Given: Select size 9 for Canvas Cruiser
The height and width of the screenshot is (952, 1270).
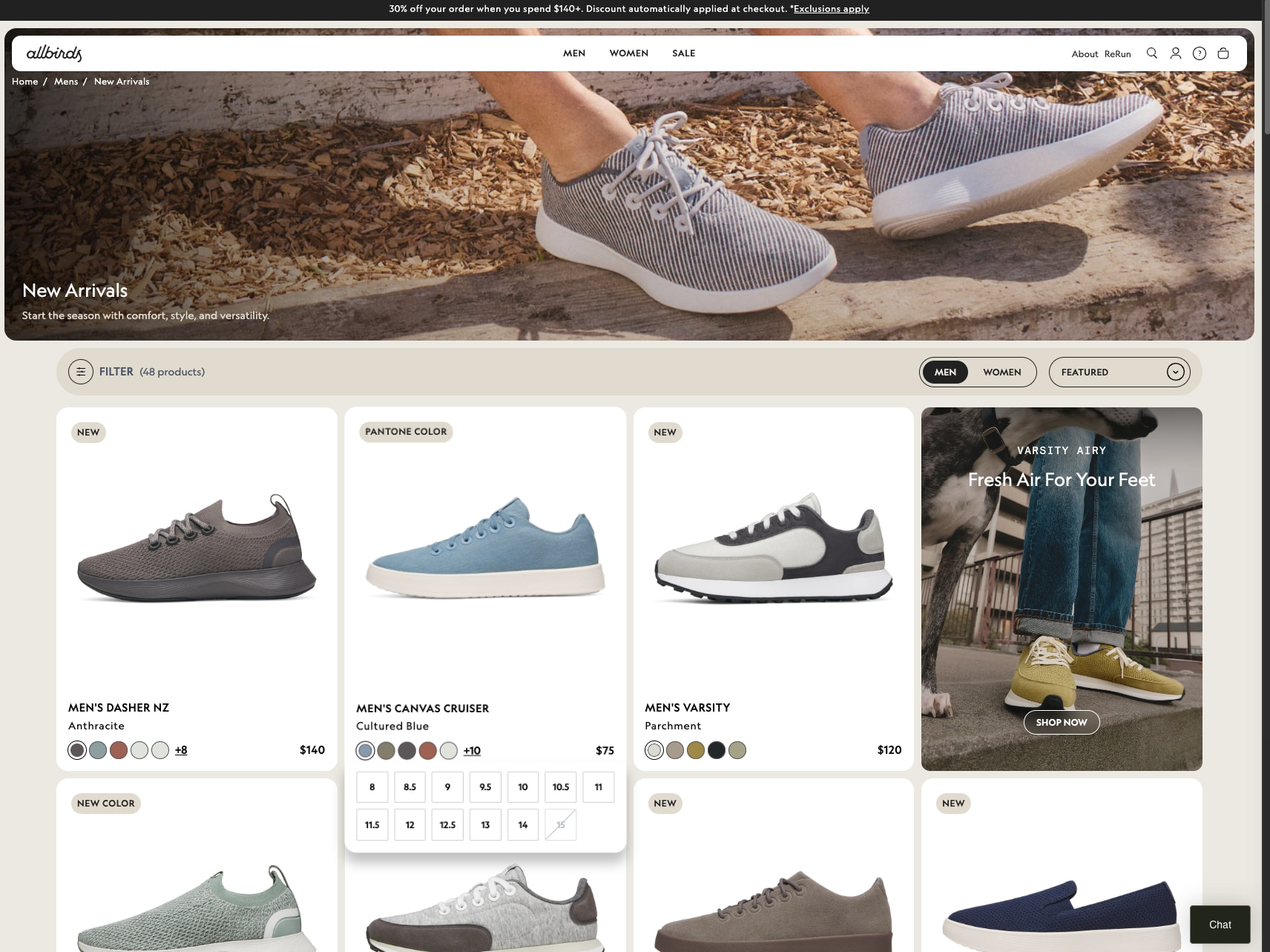Looking at the screenshot, I should tap(447, 787).
